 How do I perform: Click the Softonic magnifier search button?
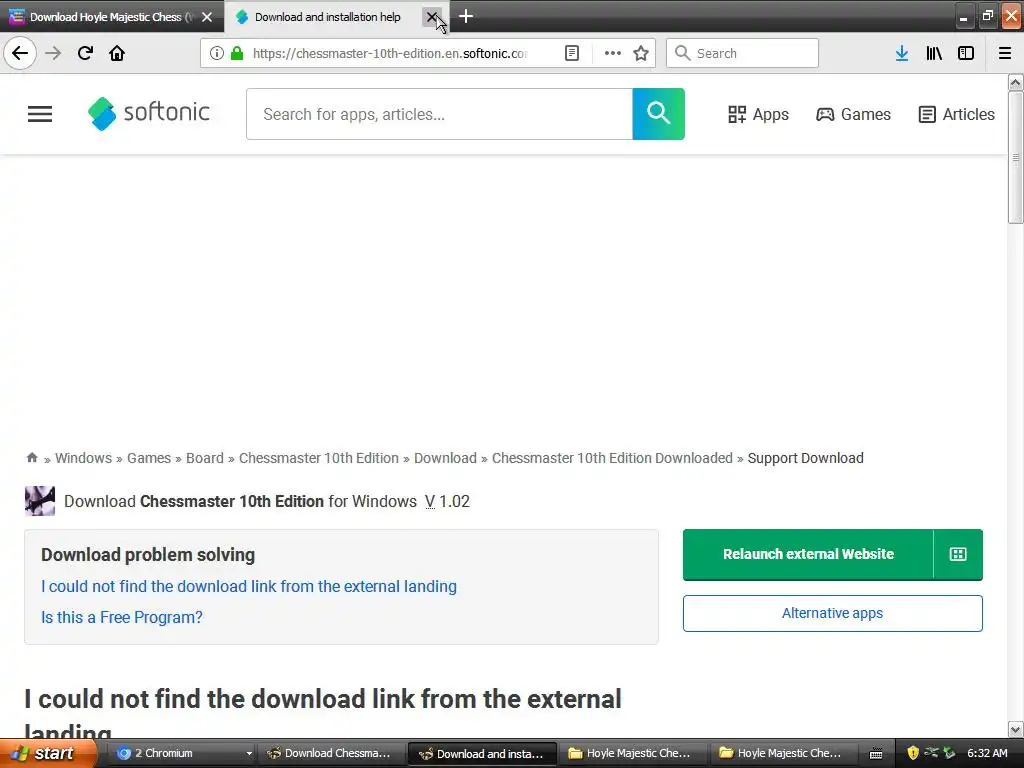658,114
